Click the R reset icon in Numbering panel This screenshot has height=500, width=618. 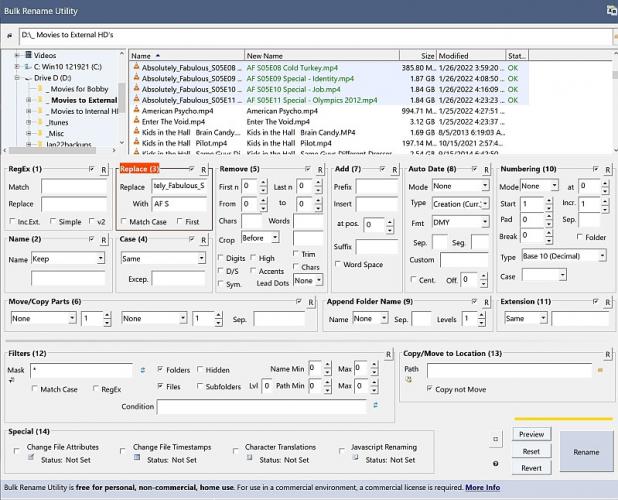[x=606, y=170]
